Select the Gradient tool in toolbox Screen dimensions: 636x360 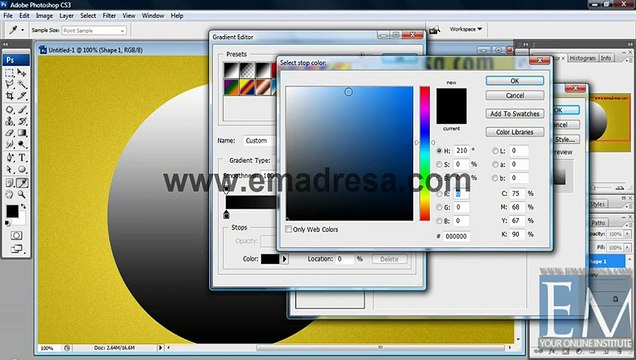pyautogui.click(x=22, y=133)
